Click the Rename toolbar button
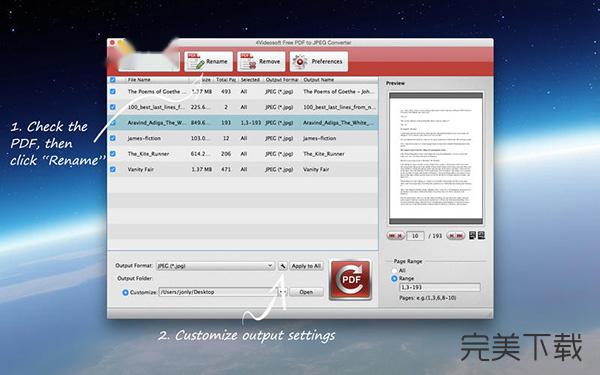Viewport: 600px width, 375px height. tap(209, 61)
